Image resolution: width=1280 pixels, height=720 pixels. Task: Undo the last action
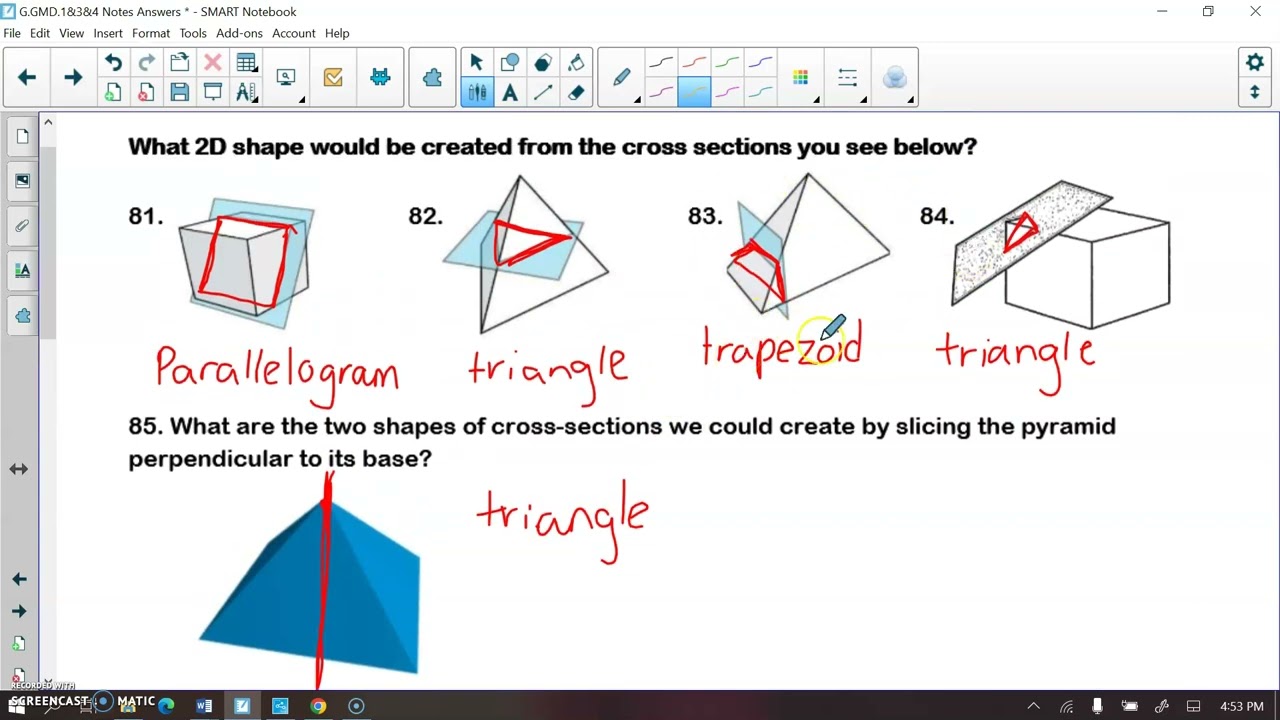pyautogui.click(x=113, y=63)
